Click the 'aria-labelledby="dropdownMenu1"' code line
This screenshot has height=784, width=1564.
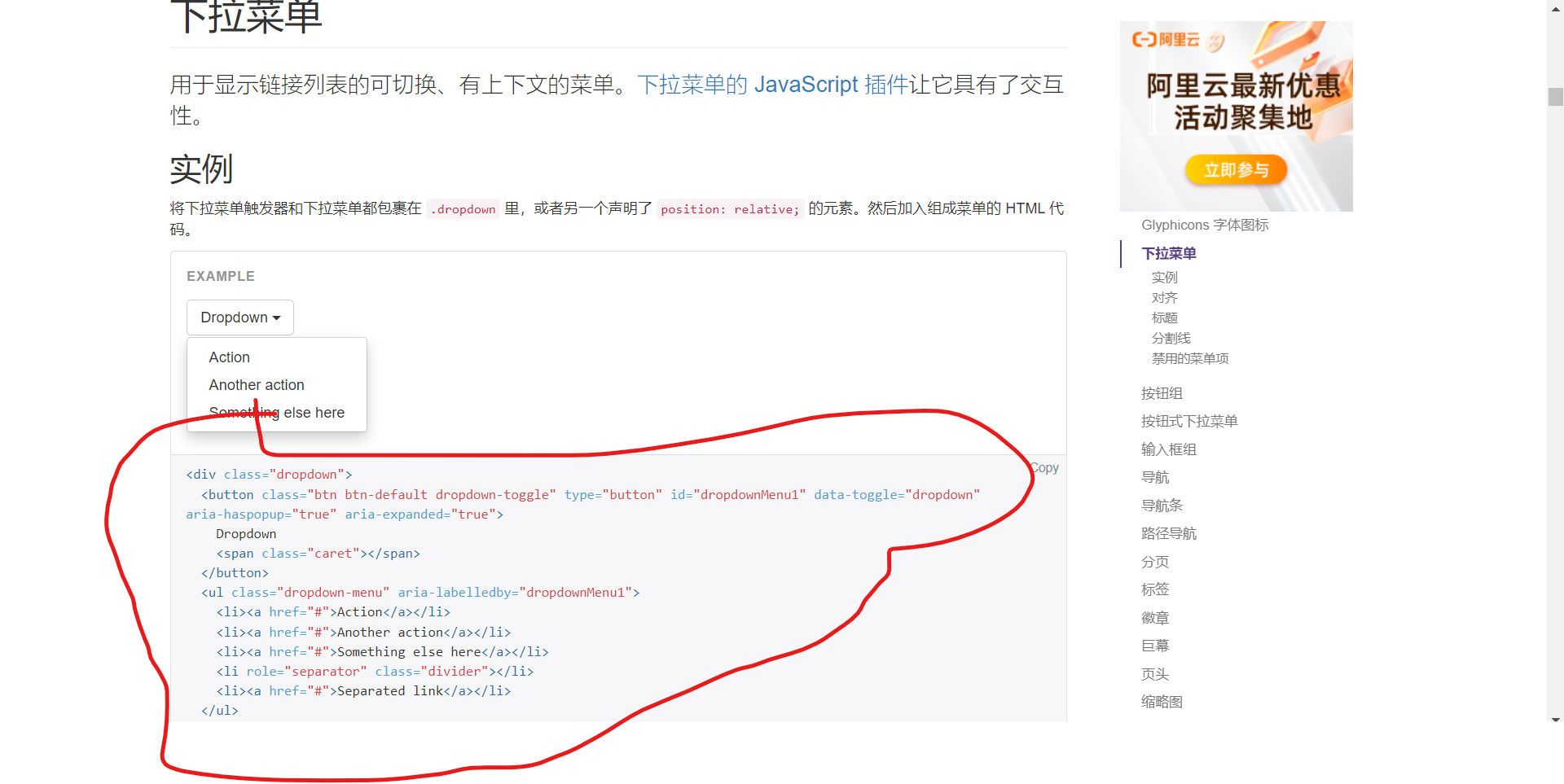(420, 593)
